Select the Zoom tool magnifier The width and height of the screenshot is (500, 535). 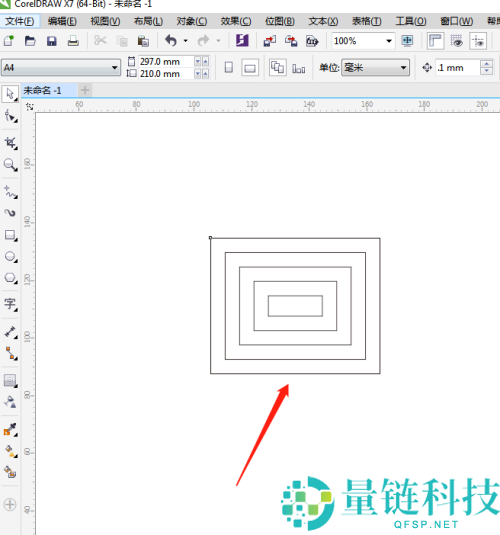pos(10,165)
